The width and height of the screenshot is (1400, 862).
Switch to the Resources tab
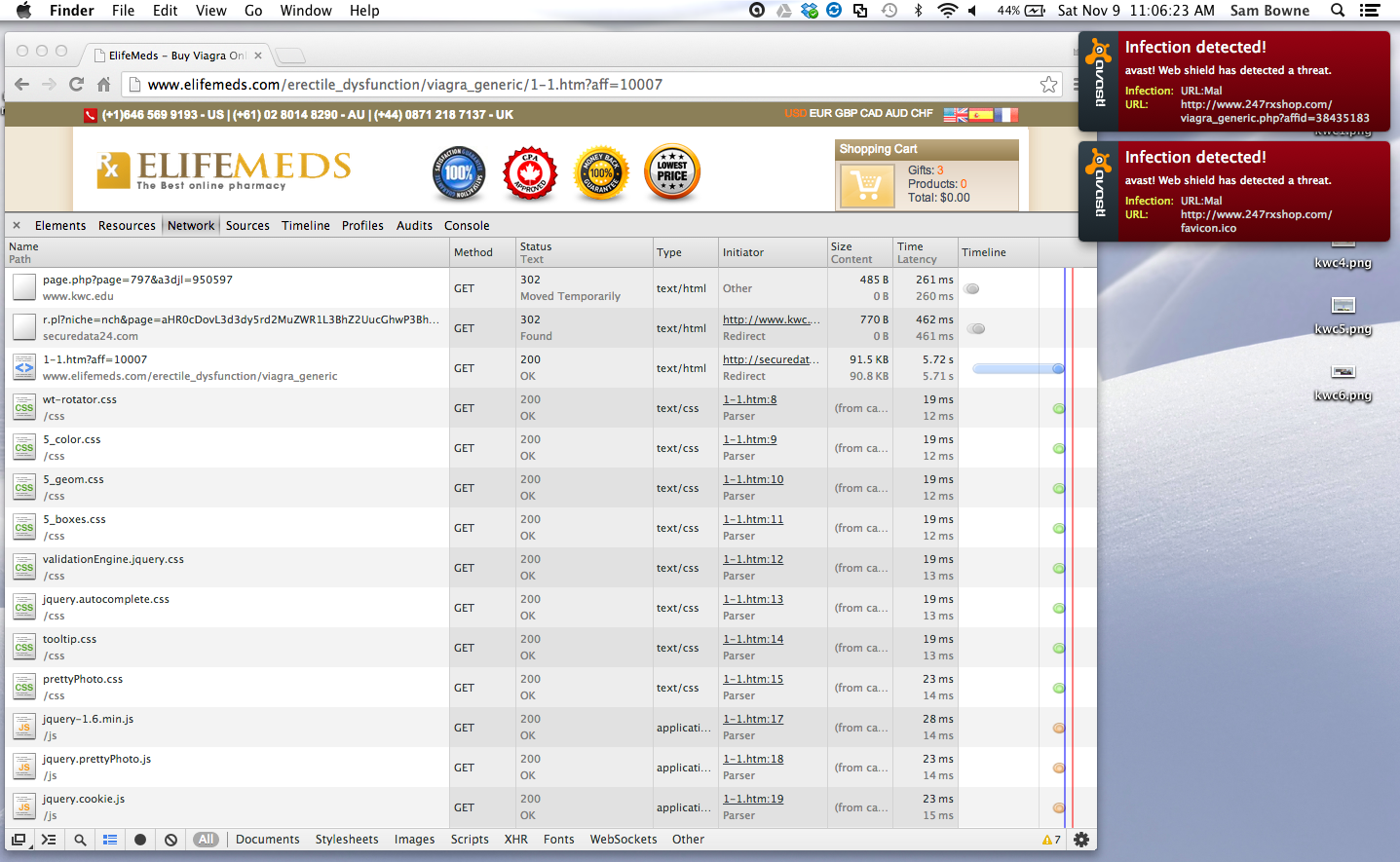pos(127,225)
